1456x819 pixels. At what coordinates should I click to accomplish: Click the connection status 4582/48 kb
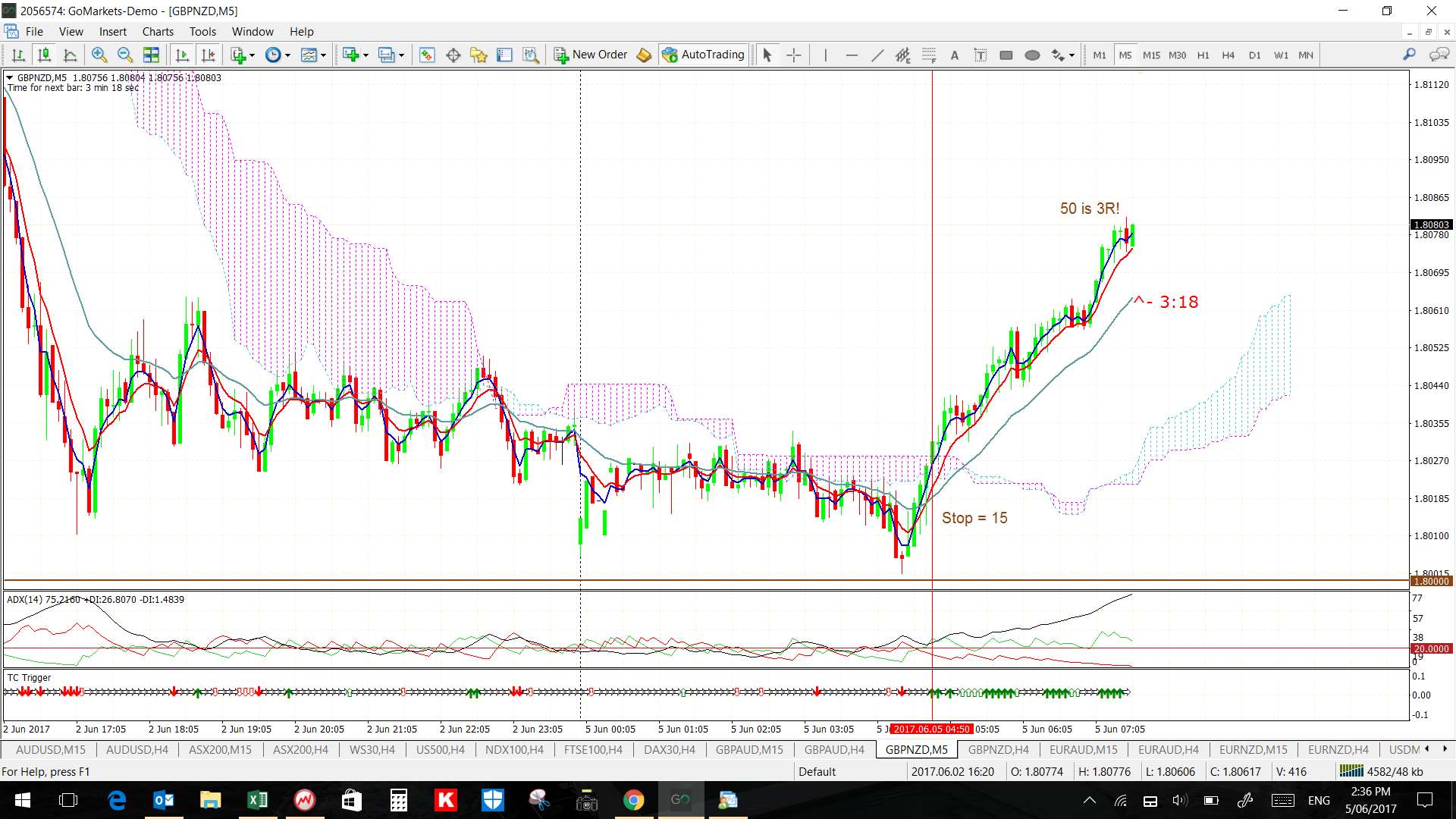click(1382, 771)
